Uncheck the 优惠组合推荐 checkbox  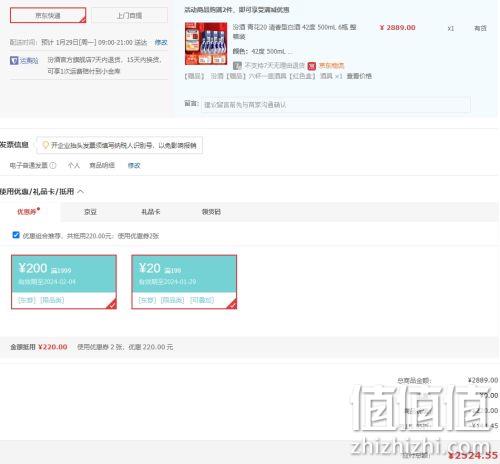tap(16, 235)
